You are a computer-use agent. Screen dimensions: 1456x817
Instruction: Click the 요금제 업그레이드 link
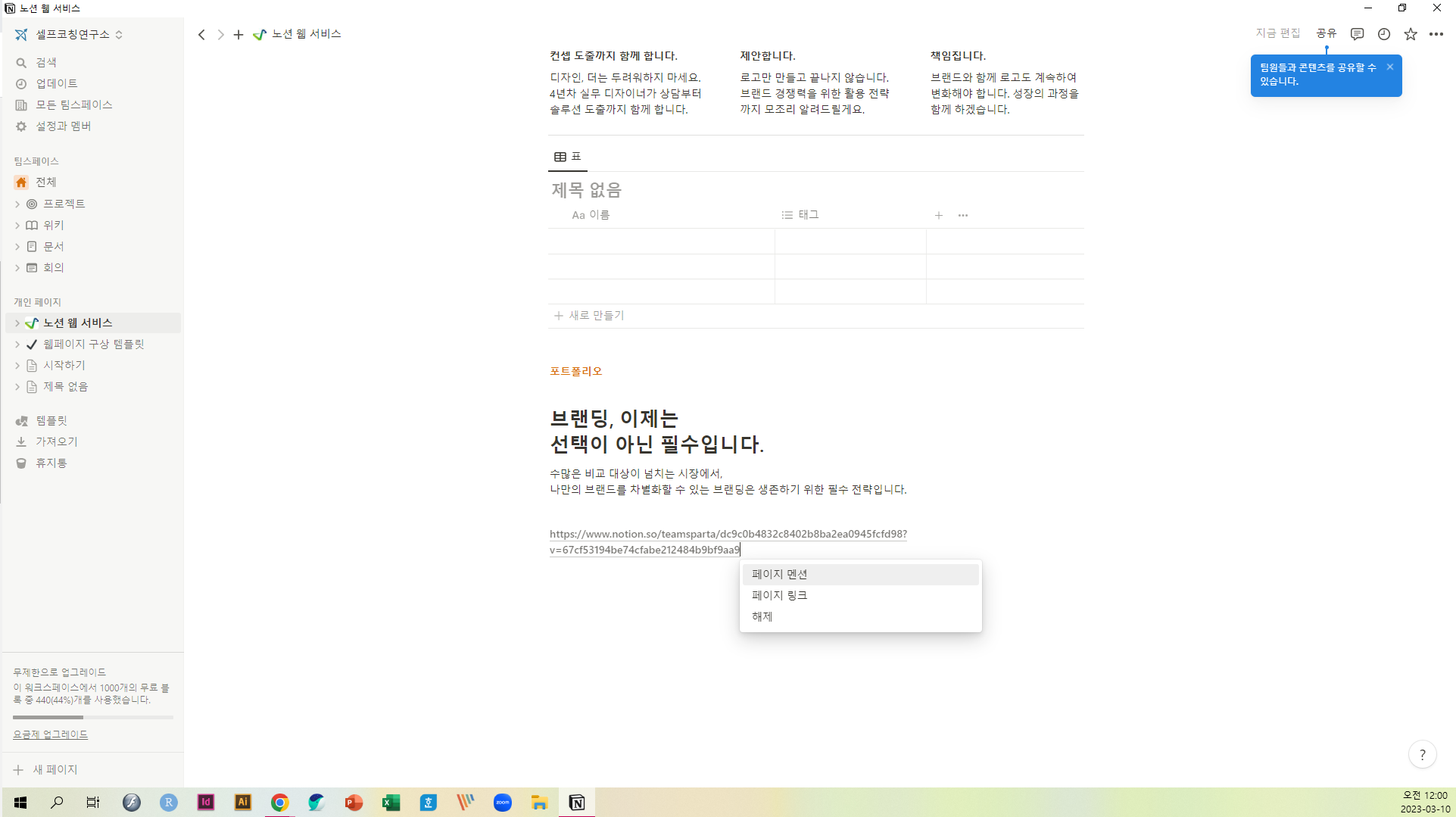[50, 734]
